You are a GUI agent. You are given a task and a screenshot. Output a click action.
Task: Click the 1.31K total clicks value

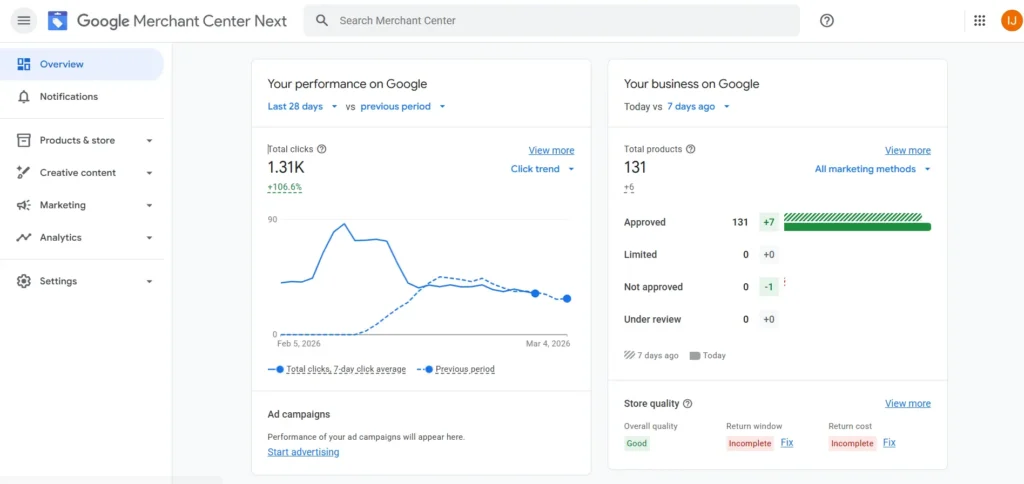click(286, 168)
